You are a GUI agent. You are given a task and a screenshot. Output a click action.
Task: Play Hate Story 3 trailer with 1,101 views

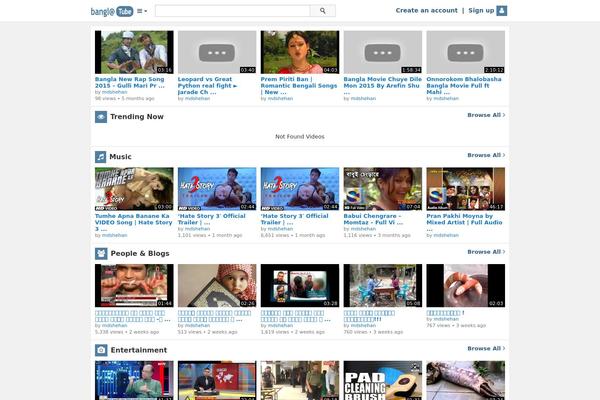pos(217,189)
